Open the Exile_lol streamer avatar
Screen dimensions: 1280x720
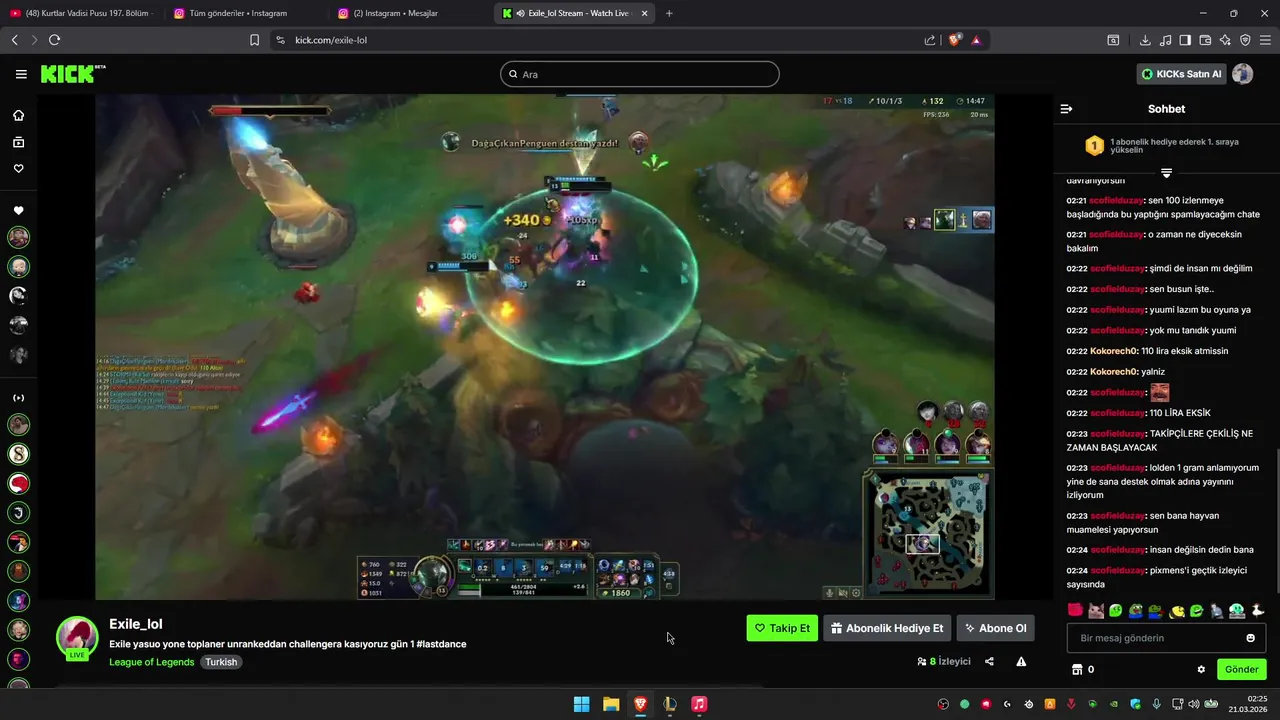coord(77,637)
